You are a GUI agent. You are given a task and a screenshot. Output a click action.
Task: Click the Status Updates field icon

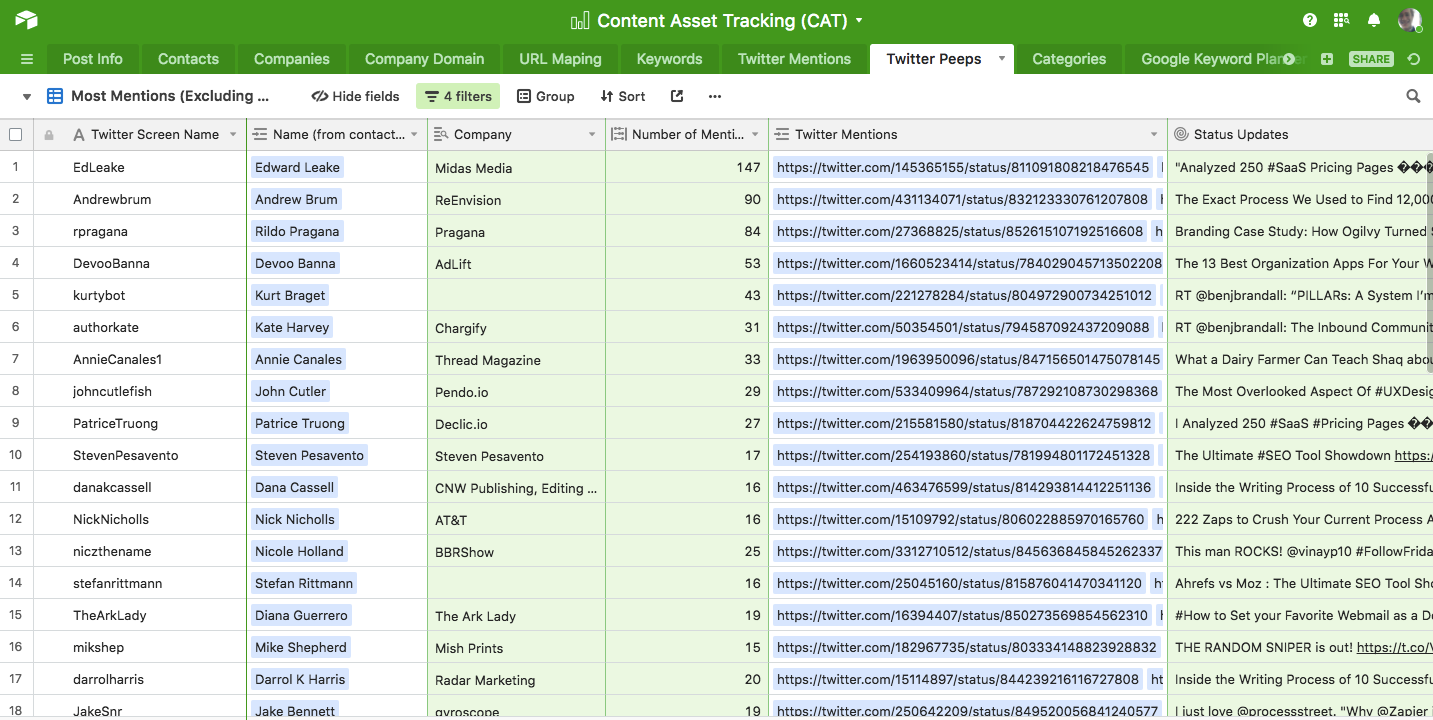[1181, 134]
